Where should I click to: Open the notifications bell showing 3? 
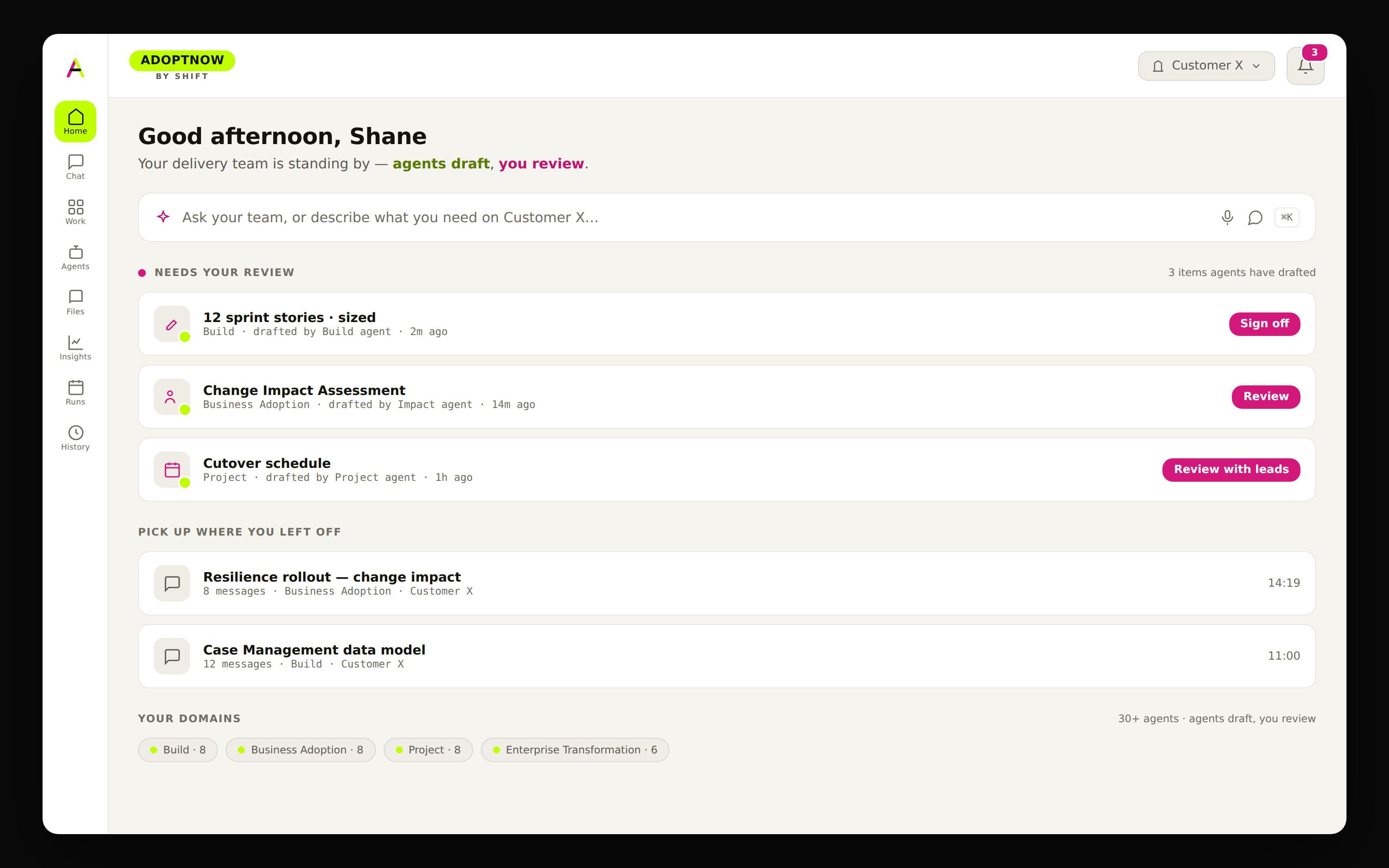tap(1305, 66)
